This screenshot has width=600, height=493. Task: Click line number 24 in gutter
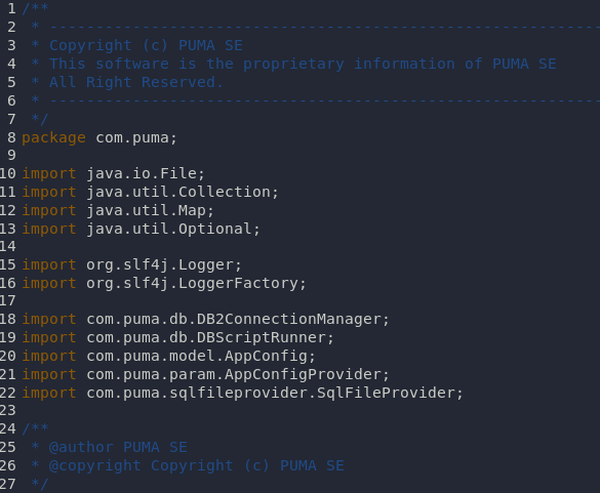pos(8,429)
